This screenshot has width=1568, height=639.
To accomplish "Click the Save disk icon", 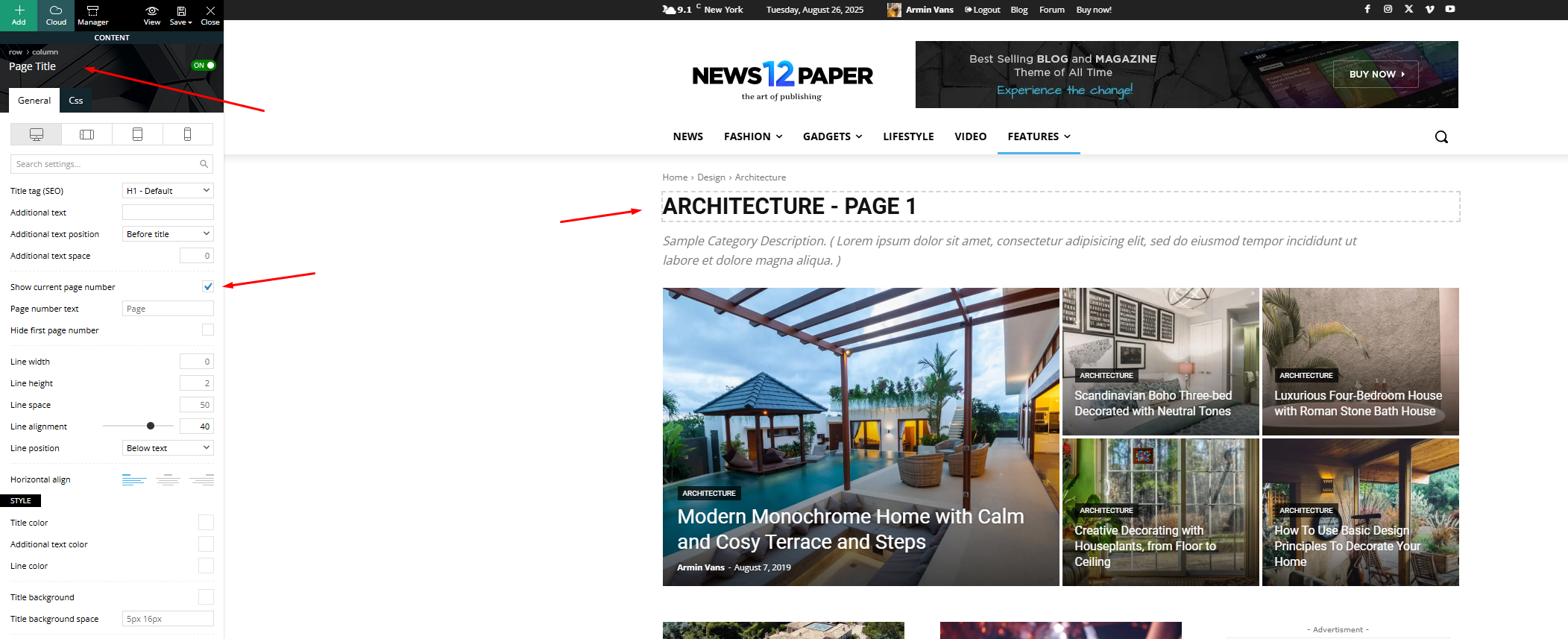I will click(x=181, y=10).
